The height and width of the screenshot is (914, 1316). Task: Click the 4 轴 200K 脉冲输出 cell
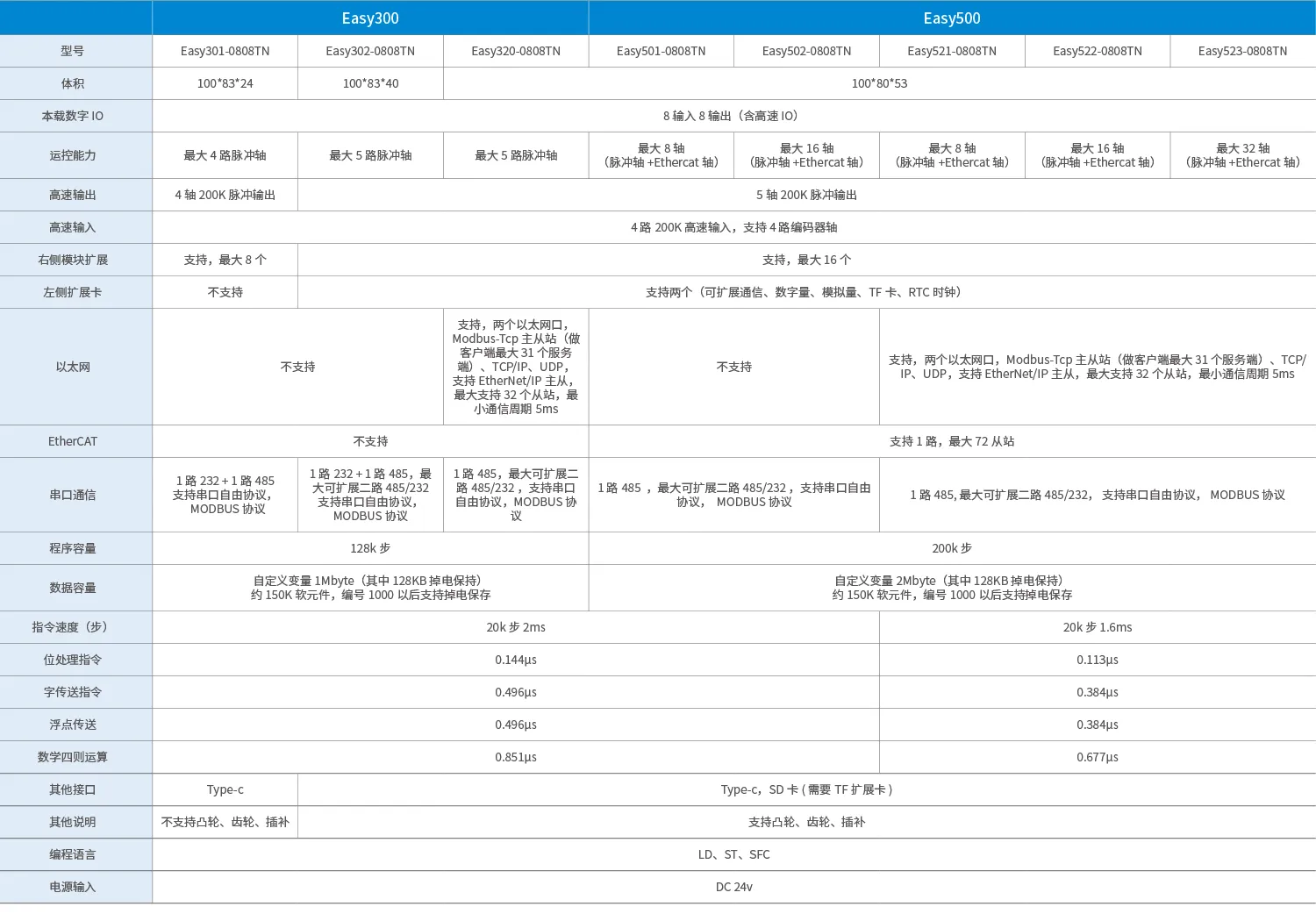[x=225, y=195]
